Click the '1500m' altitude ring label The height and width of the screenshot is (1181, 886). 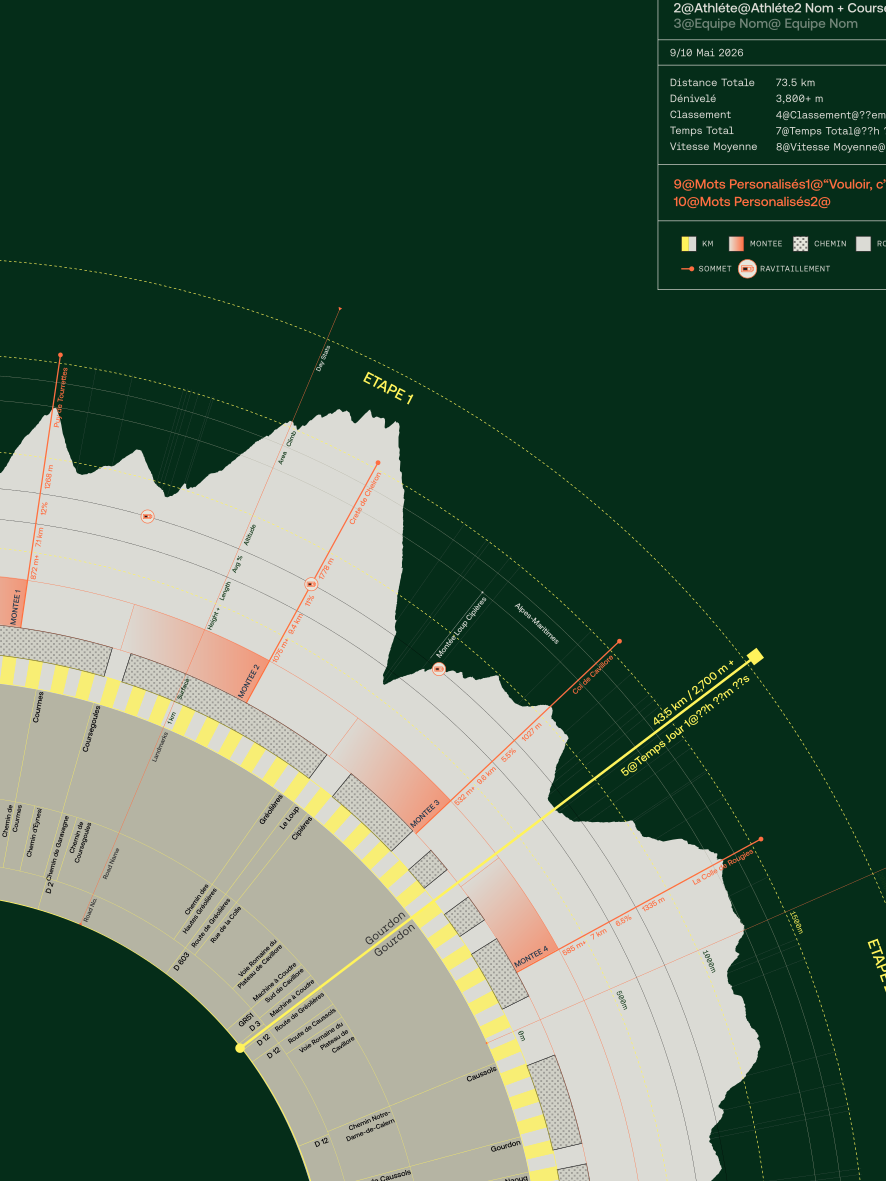[796, 923]
